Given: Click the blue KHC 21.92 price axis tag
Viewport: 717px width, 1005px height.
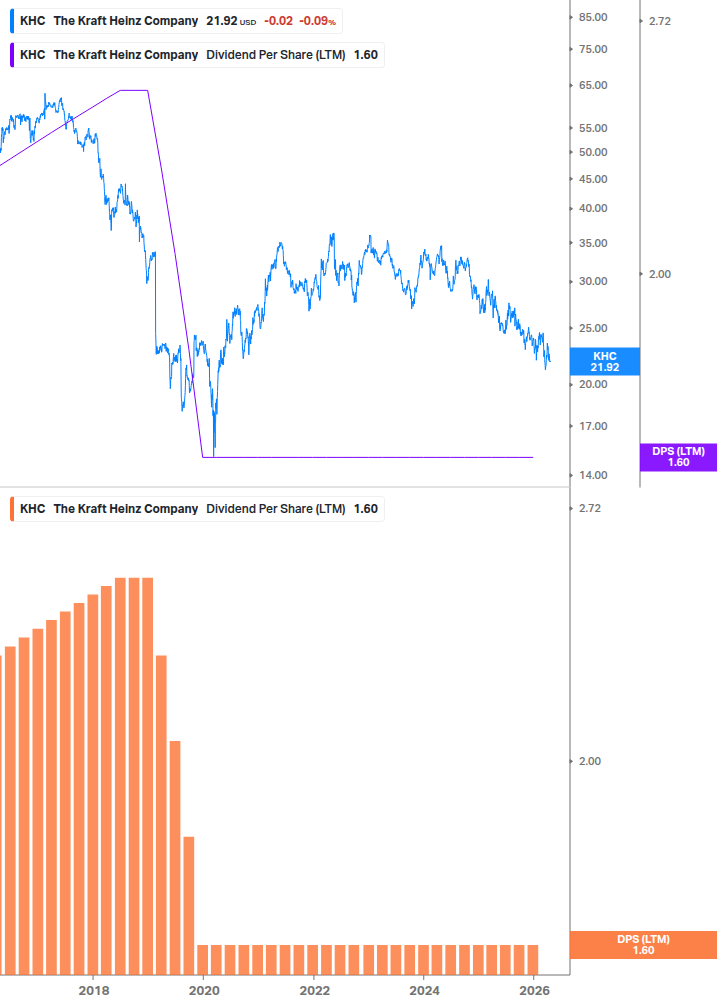Looking at the screenshot, I should [605, 361].
